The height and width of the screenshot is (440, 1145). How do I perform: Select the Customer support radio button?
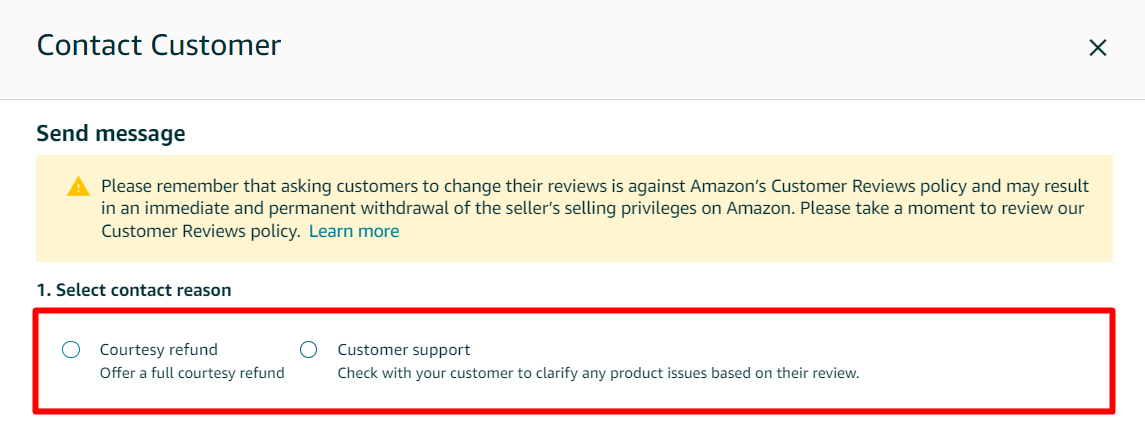click(309, 349)
